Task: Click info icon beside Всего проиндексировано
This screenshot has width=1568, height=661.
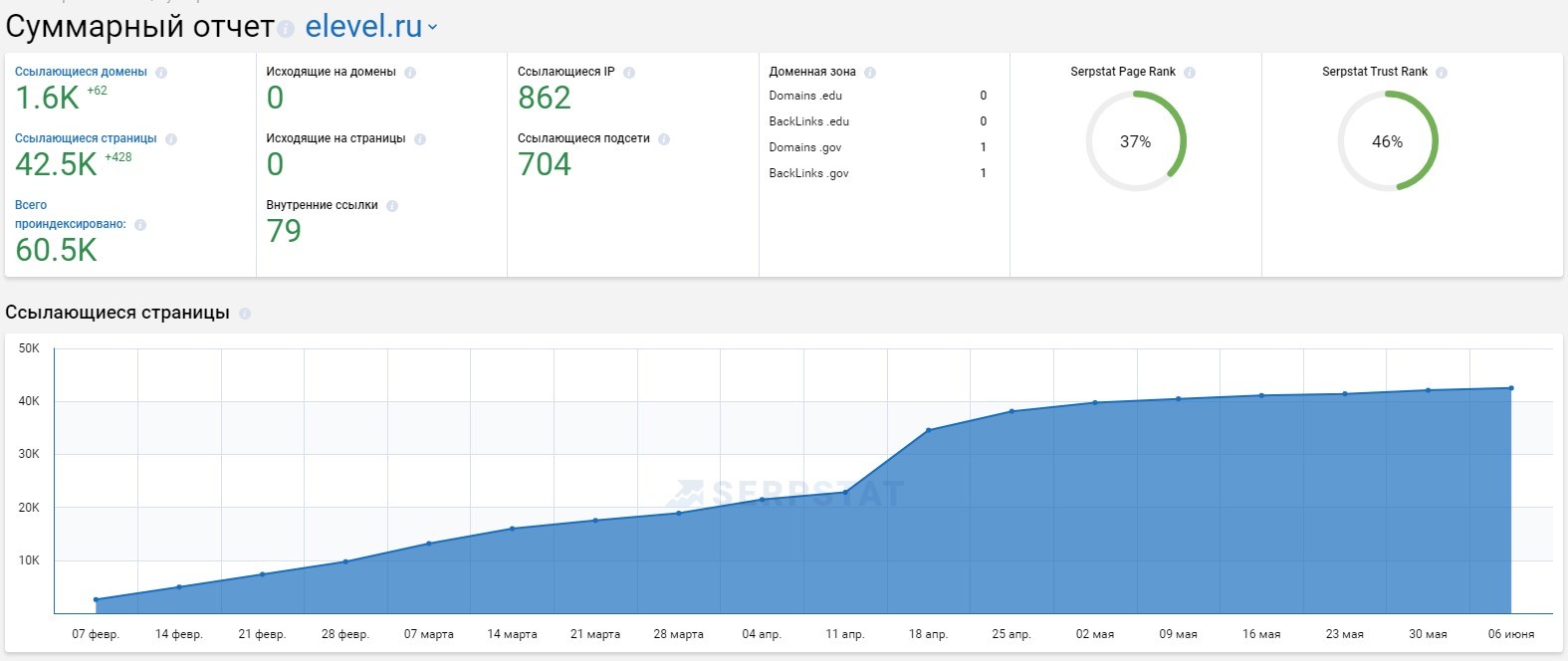Action: point(140,225)
